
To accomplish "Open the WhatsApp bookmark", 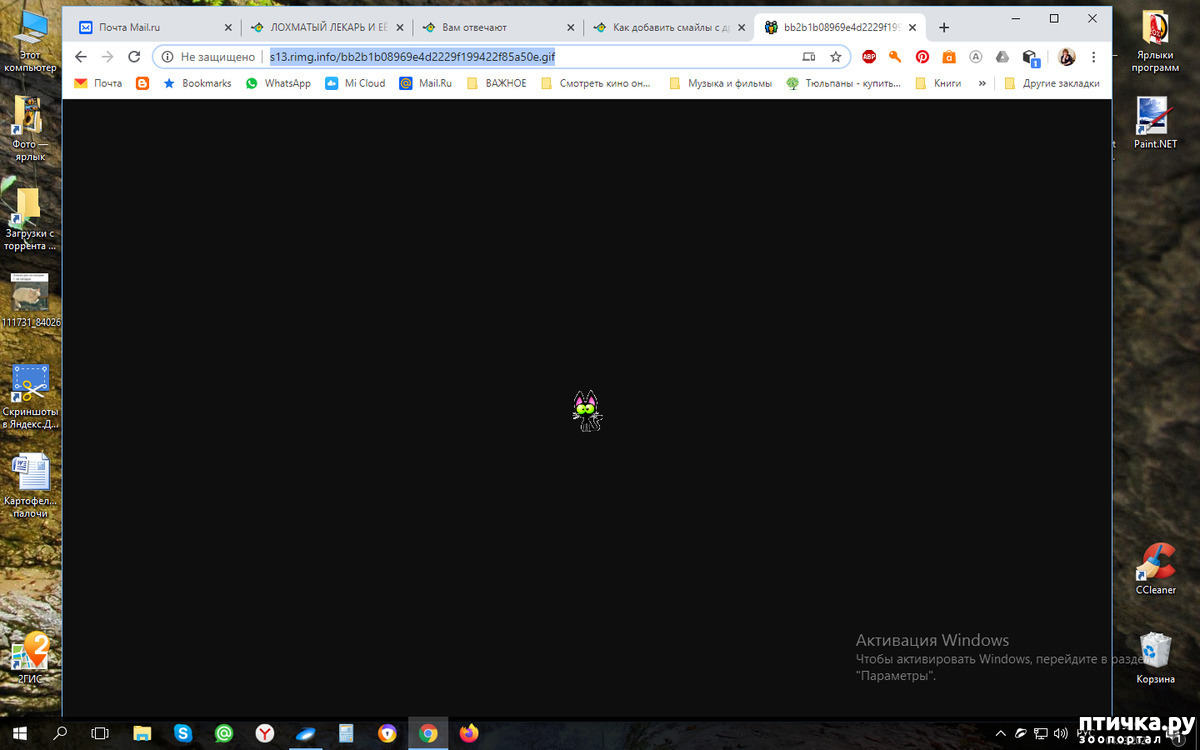I will point(278,83).
